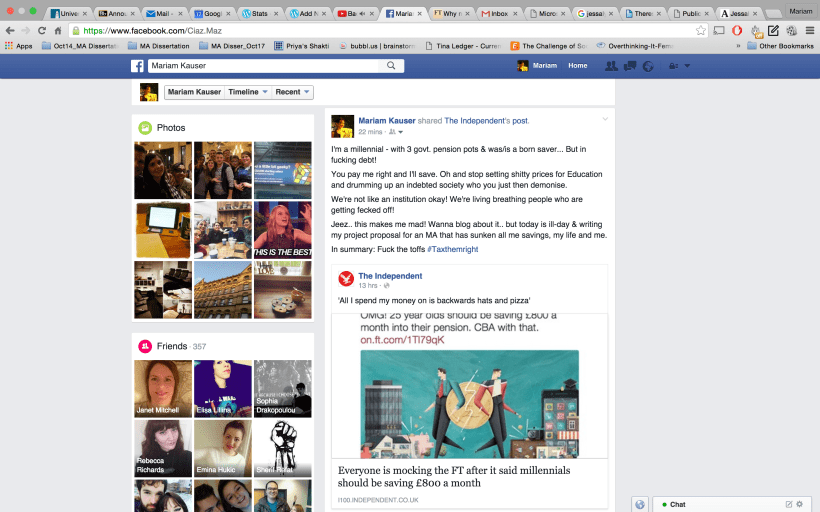Open the Apps grid in bookmarks bar
This screenshot has width=820, height=512.
click(x=18, y=46)
